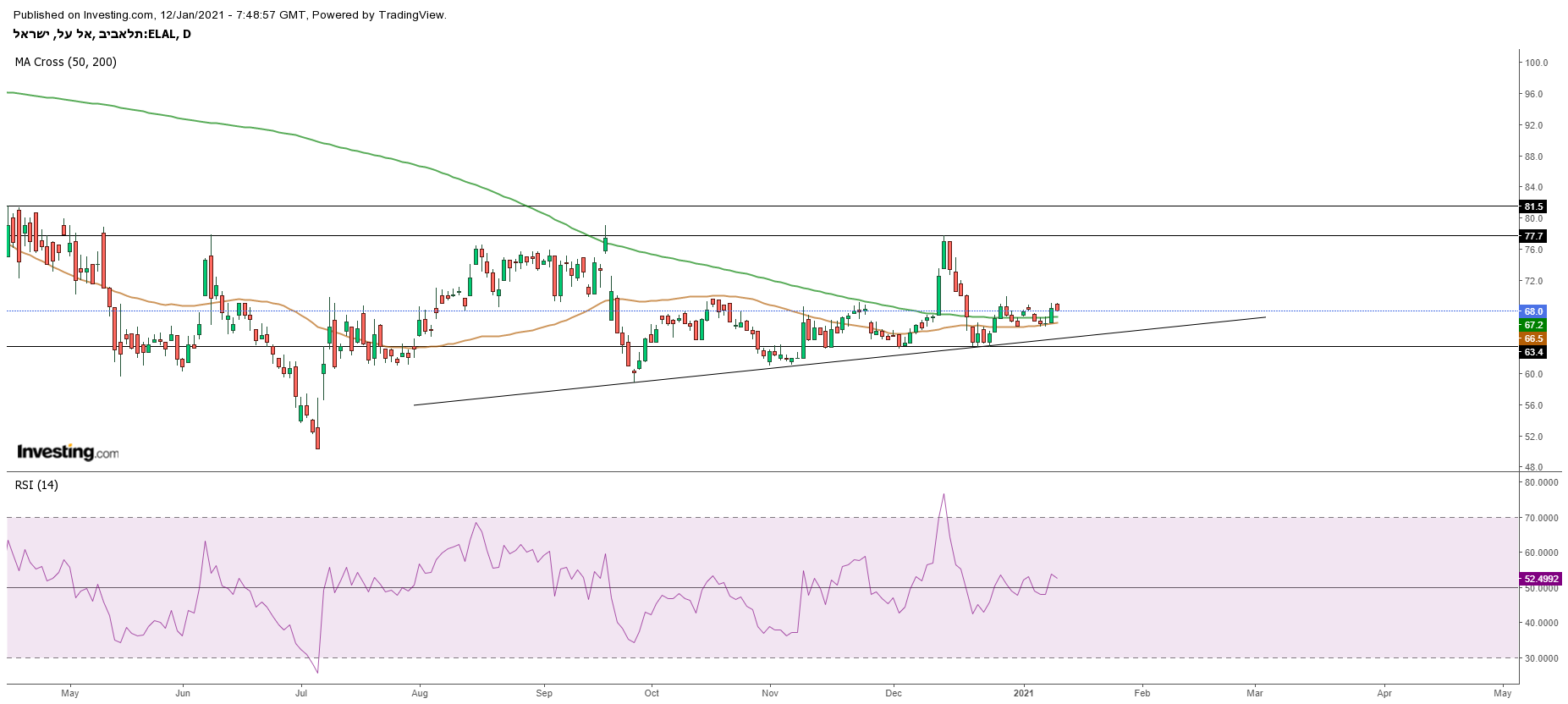Select the black 81.5 price level tag
Image resolution: width=1568 pixels, height=704 pixels.
click(x=1533, y=206)
